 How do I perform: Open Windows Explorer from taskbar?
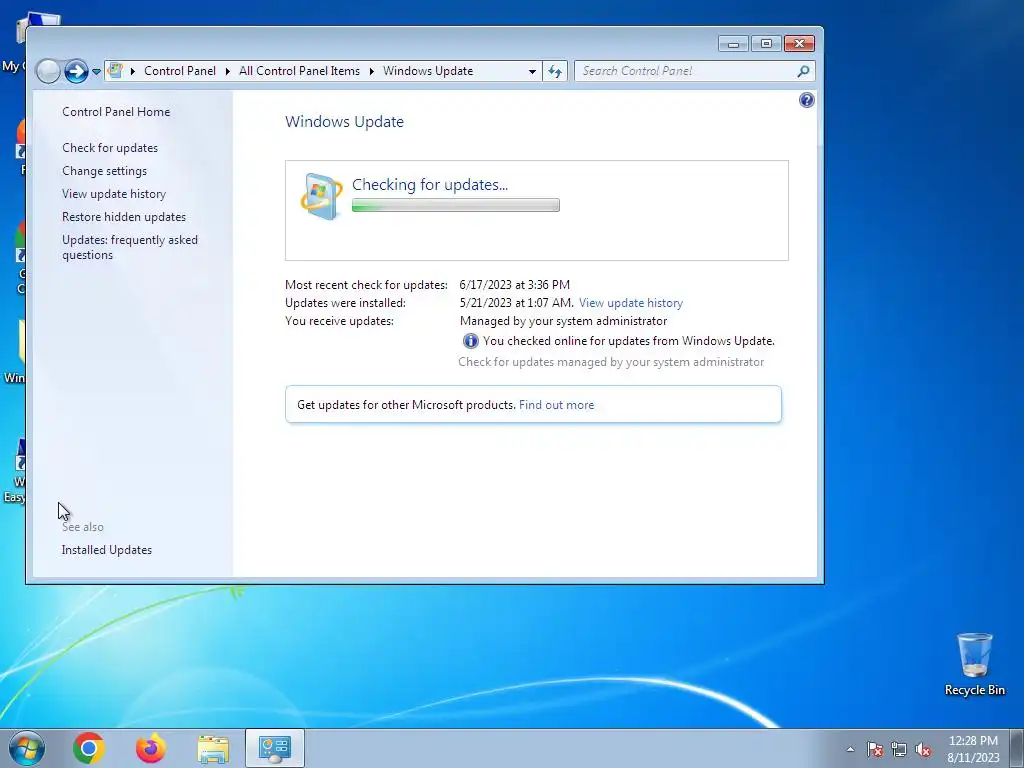coord(213,748)
